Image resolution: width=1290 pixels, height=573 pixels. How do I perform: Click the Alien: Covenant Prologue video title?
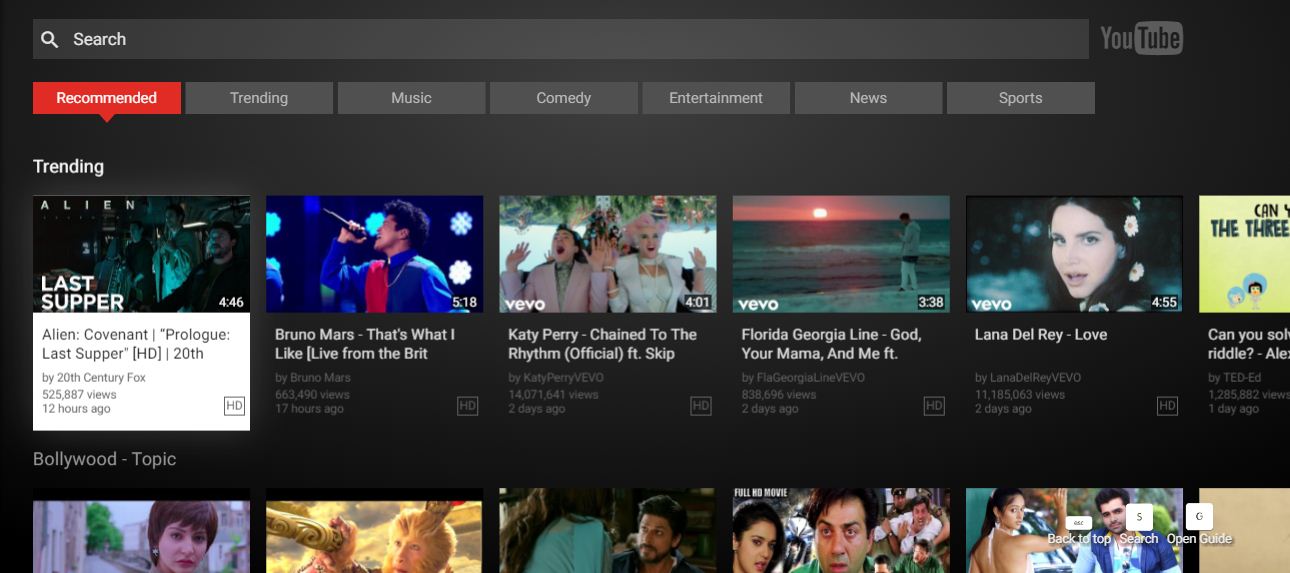click(x=136, y=344)
